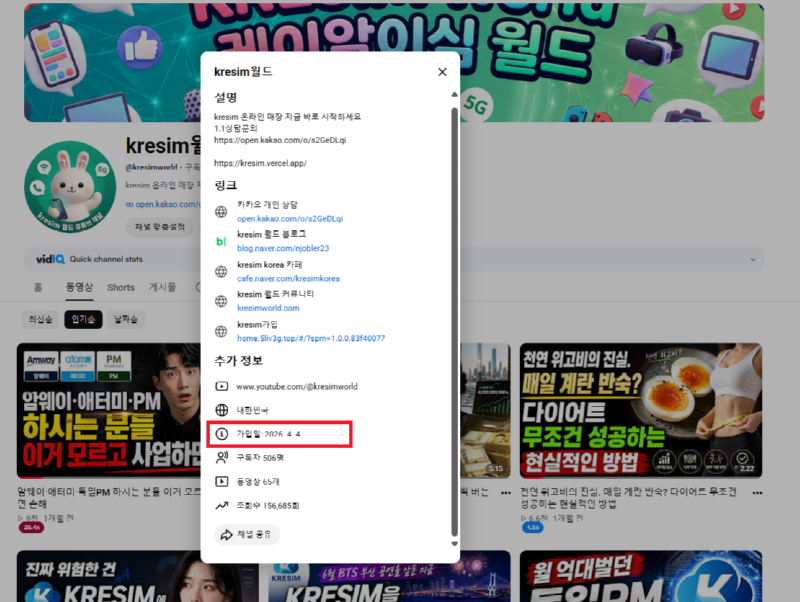Select the 날짜순 sort chip

tap(126, 319)
